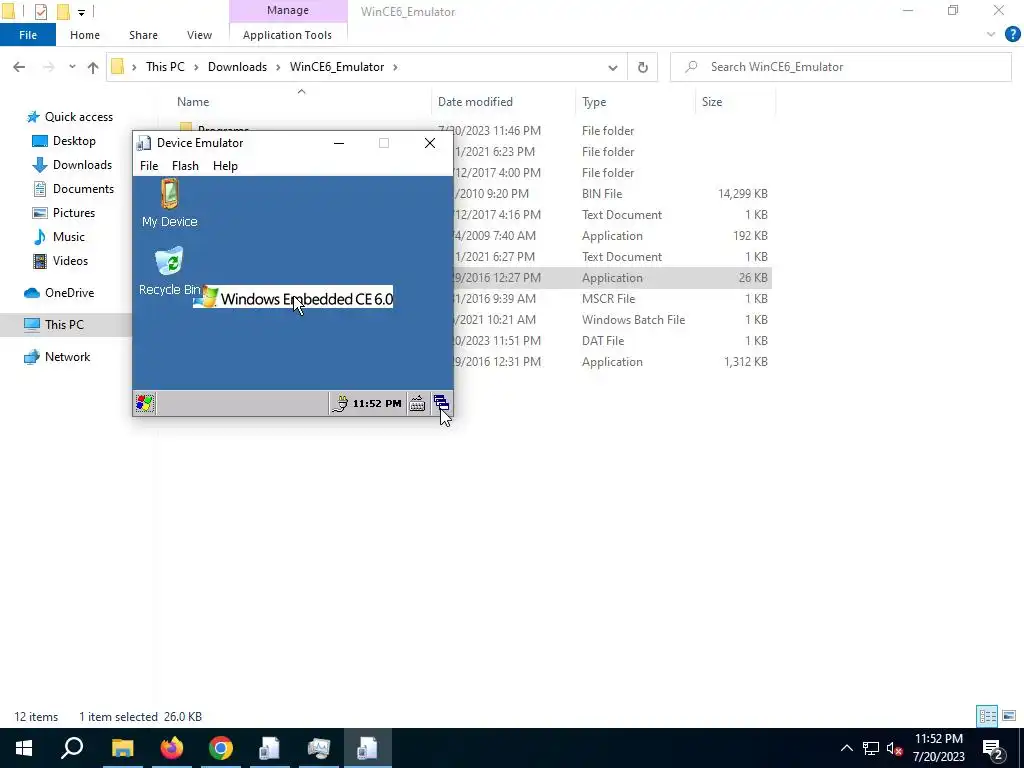Switch to Details view layout button
Screen dimensions: 1024x768
(987, 716)
